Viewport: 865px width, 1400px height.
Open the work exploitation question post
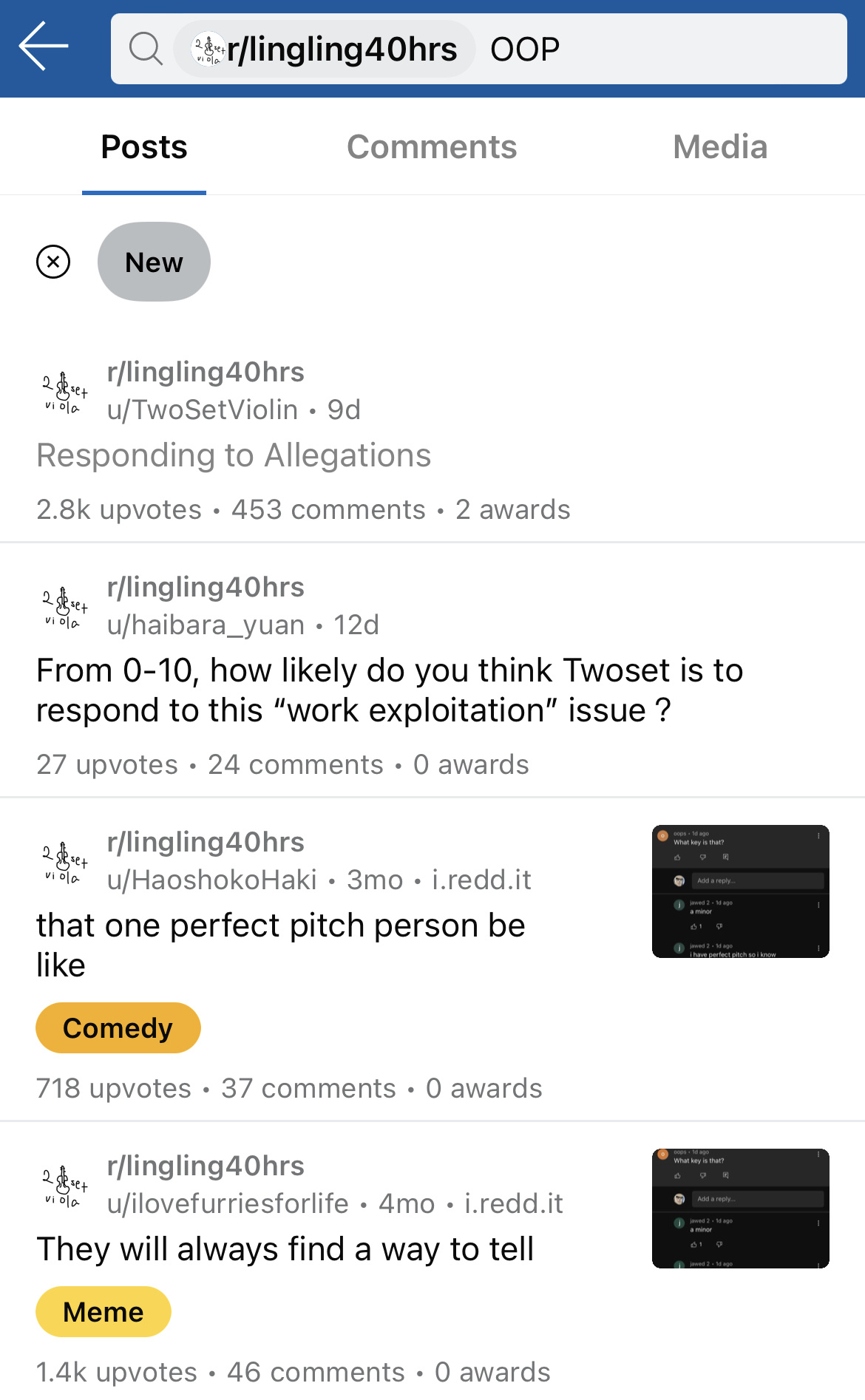coord(390,690)
